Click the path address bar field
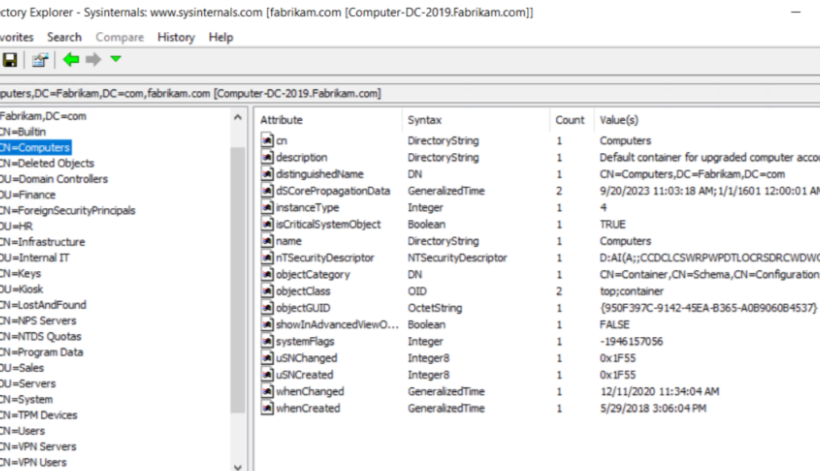This screenshot has width=820, height=471. [300, 93]
